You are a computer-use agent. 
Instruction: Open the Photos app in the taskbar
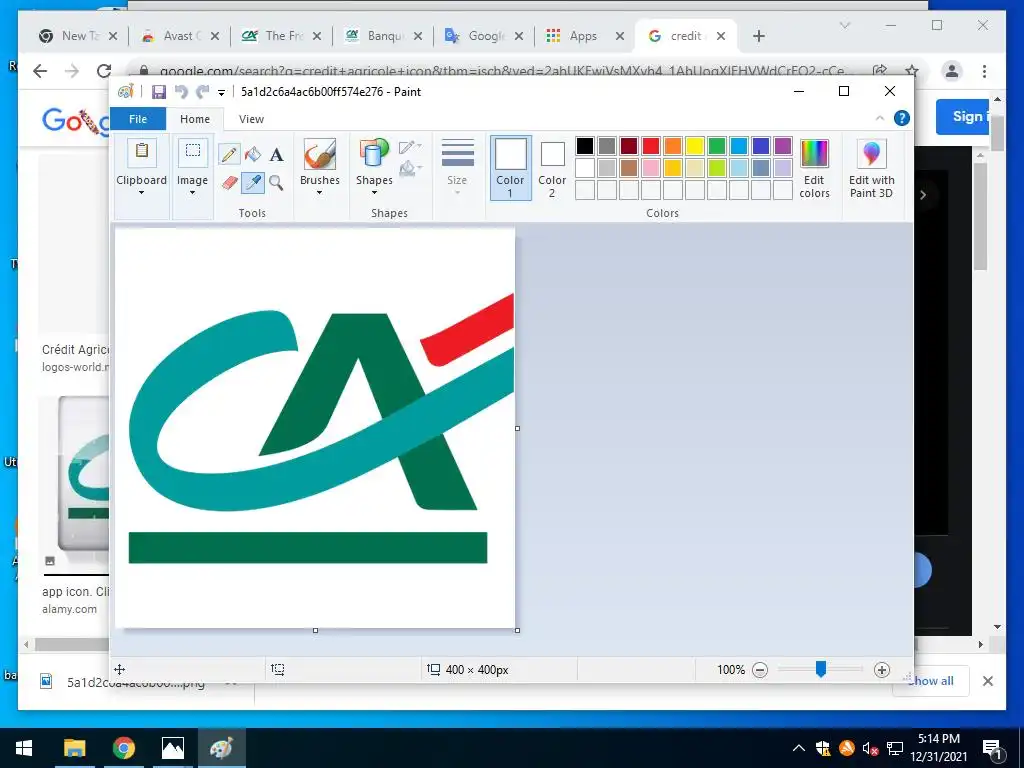coord(173,748)
